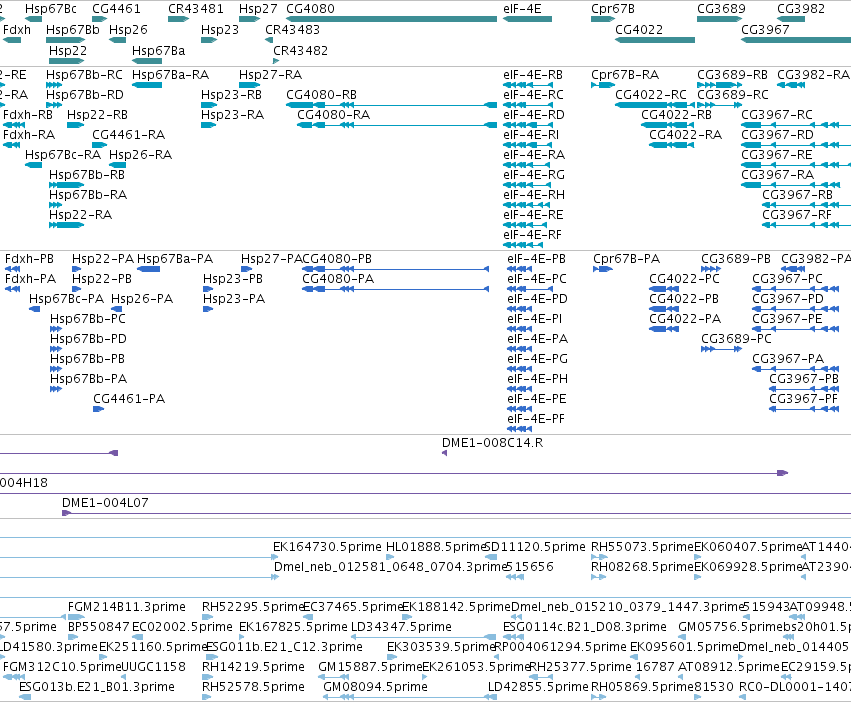Select EST RH52295.5prime

(252, 606)
